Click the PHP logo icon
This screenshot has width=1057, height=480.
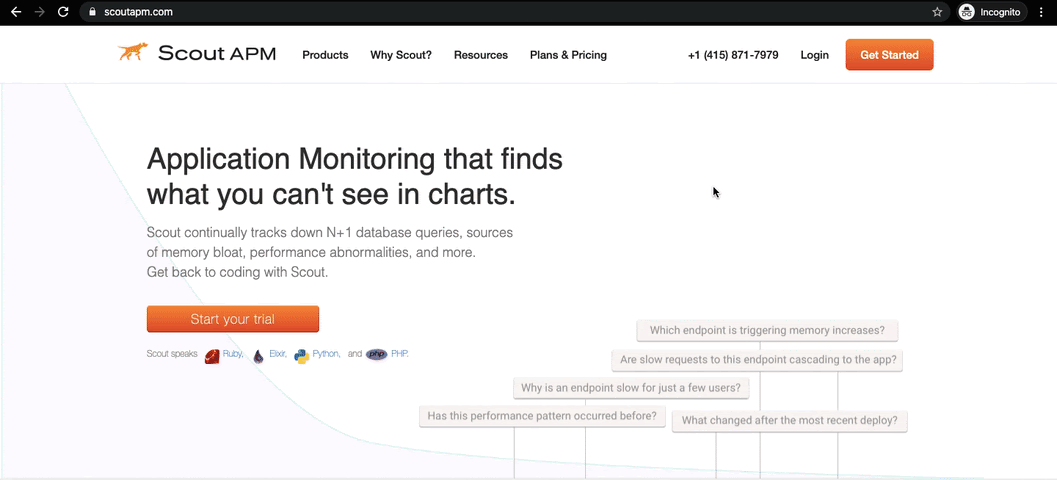pos(376,354)
